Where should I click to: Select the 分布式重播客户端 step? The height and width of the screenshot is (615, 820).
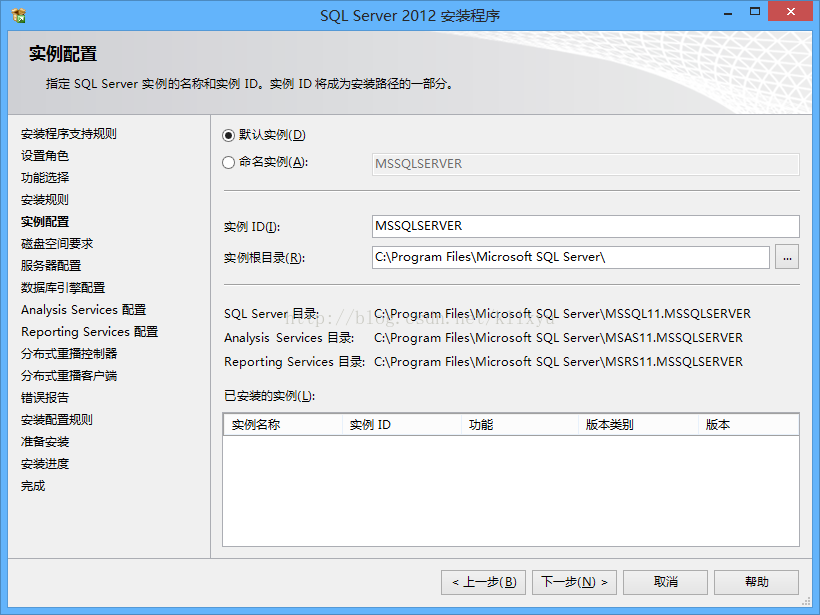[69, 375]
